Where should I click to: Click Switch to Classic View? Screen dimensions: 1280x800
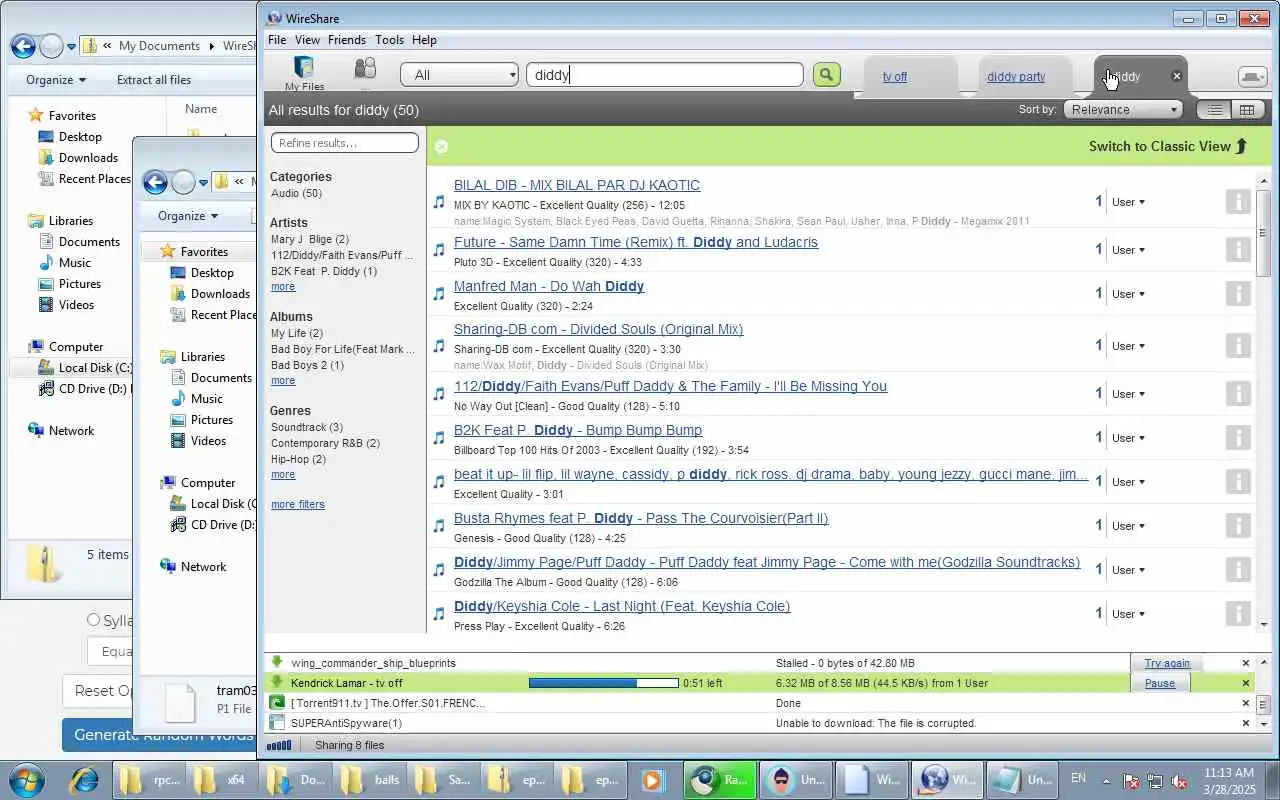click(x=1168, y=146)
